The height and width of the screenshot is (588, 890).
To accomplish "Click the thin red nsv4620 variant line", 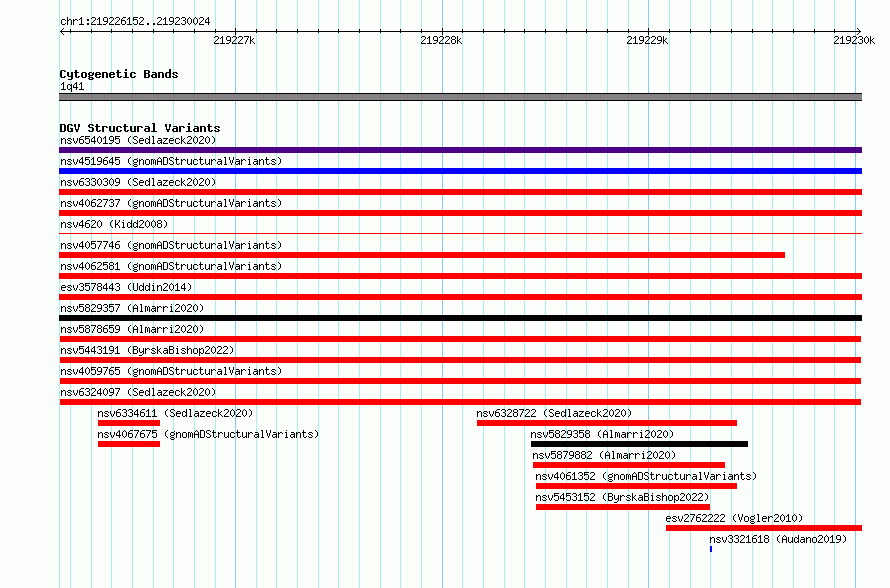I will [x=460, y=233].
